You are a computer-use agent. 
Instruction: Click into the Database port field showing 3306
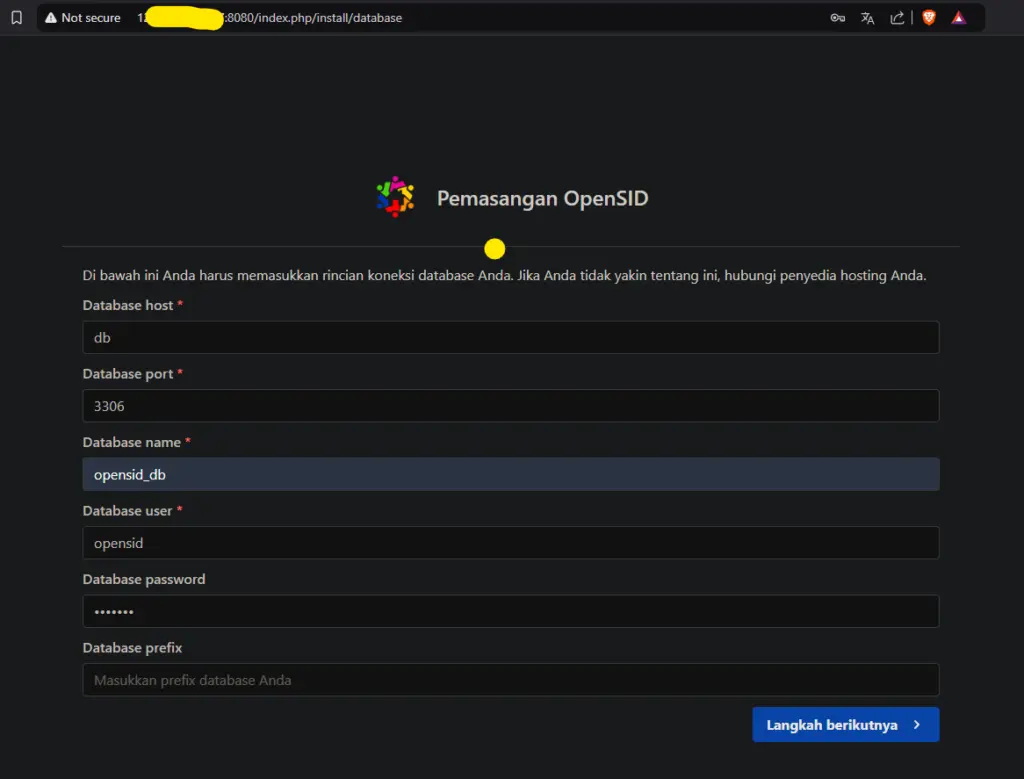[510, 406]
